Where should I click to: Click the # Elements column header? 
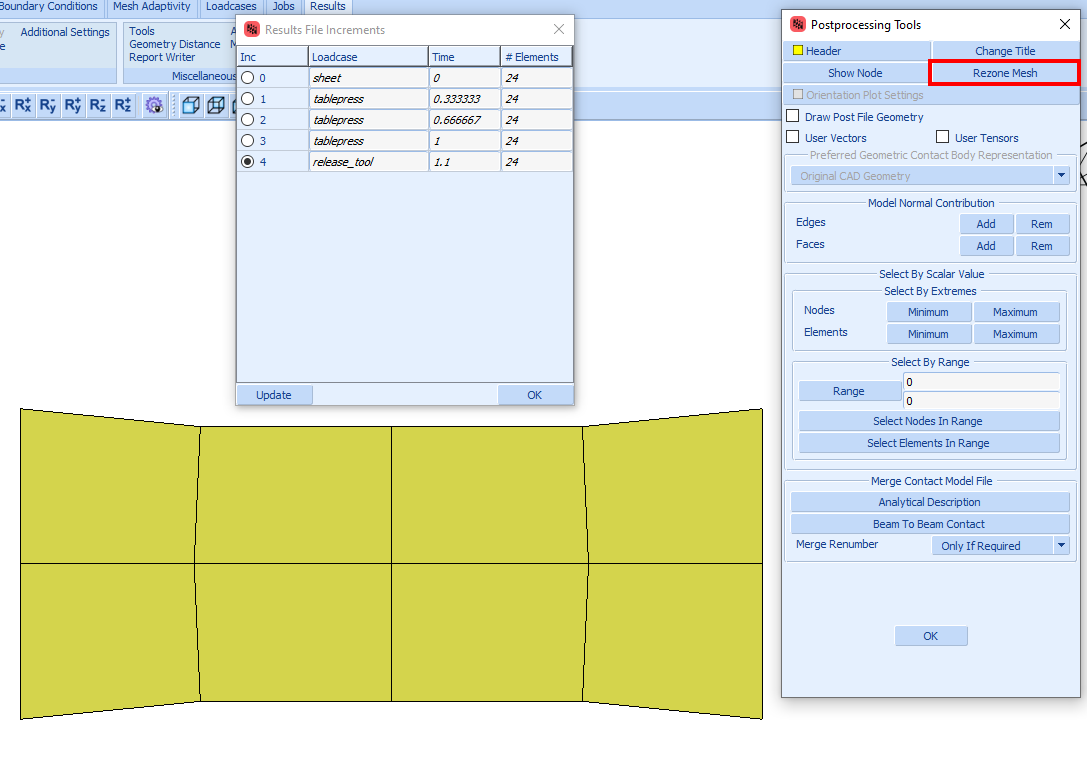537,57
